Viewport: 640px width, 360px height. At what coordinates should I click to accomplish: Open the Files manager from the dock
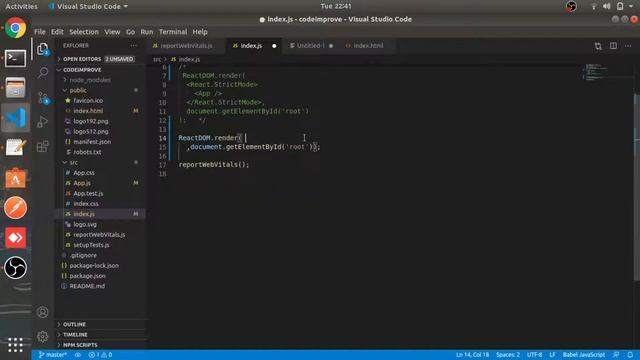(16, 88)
